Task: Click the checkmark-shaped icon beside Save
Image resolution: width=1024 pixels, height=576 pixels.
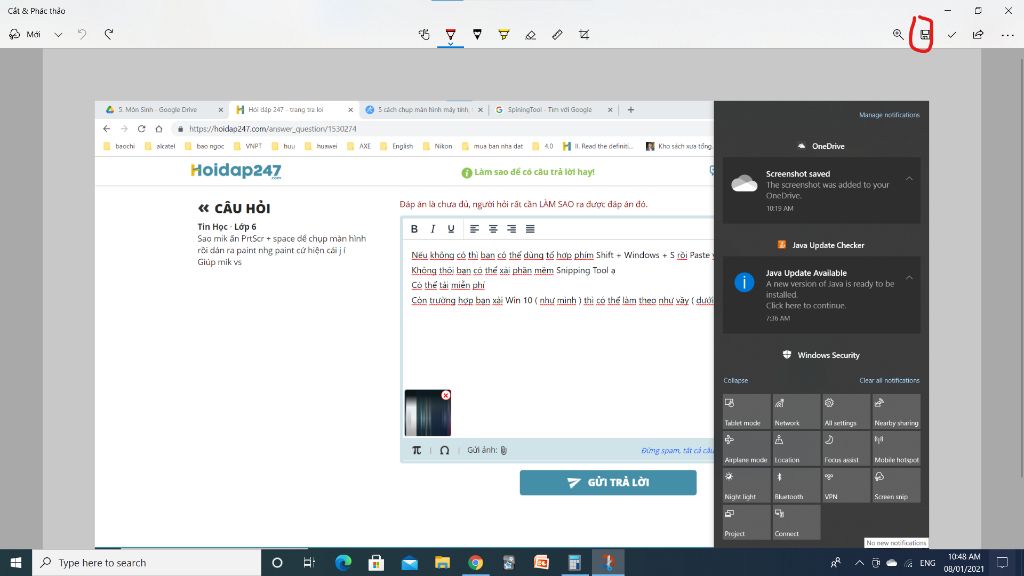Action: tap(952, 35)
